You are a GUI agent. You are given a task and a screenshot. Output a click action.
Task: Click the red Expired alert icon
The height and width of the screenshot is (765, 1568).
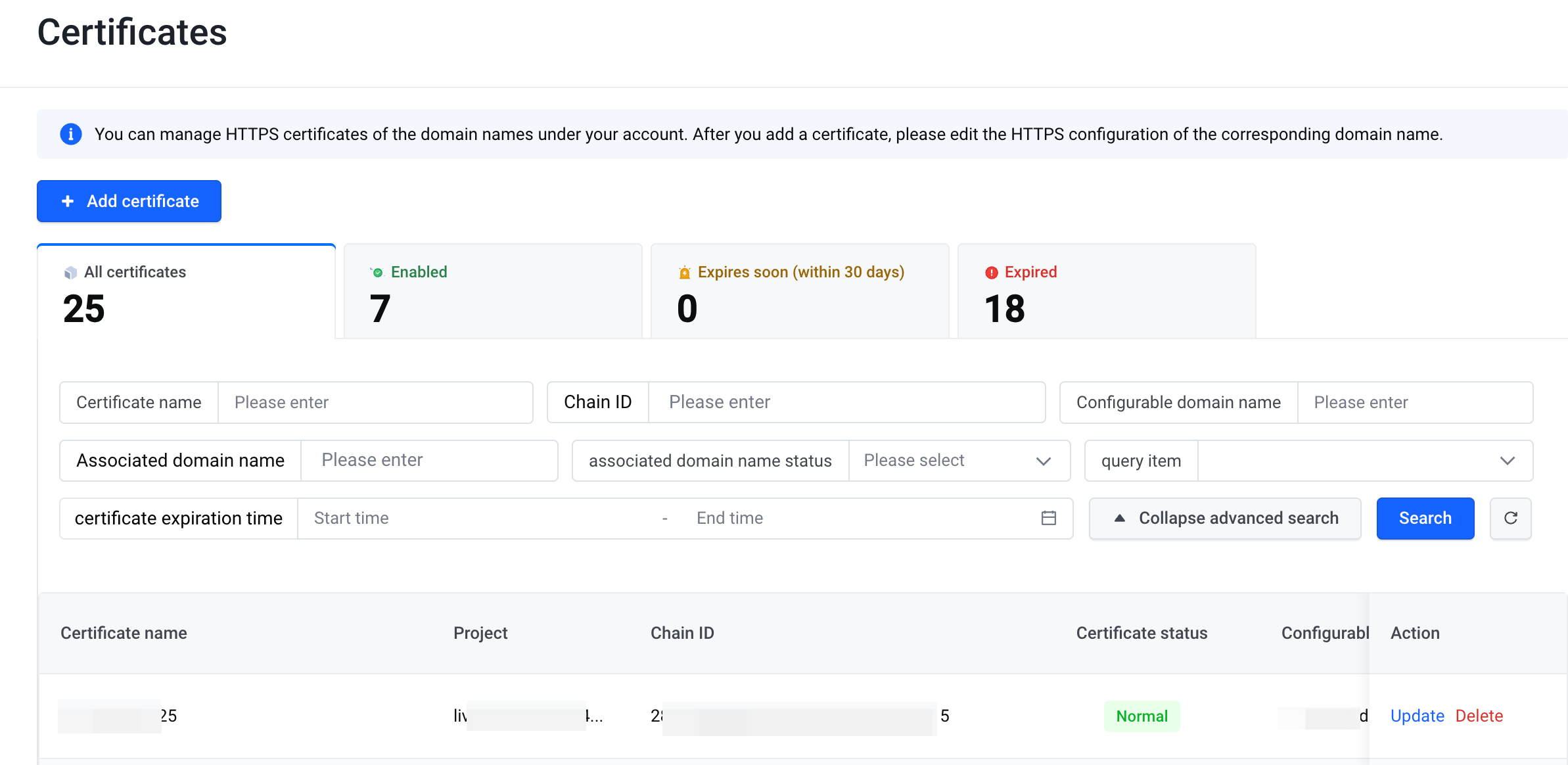[991, 272]
